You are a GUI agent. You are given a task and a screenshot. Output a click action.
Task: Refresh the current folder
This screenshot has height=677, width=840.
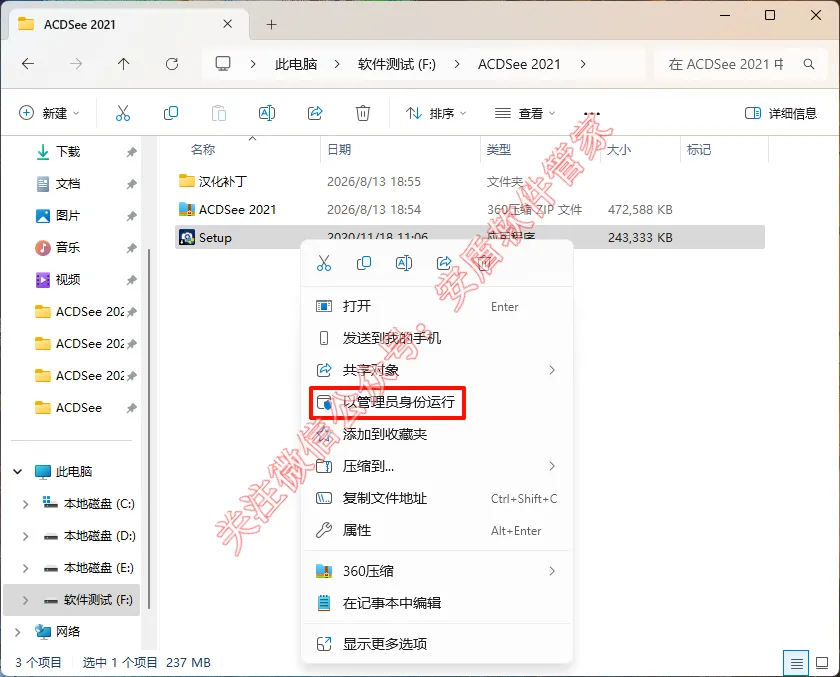(171, 64)
